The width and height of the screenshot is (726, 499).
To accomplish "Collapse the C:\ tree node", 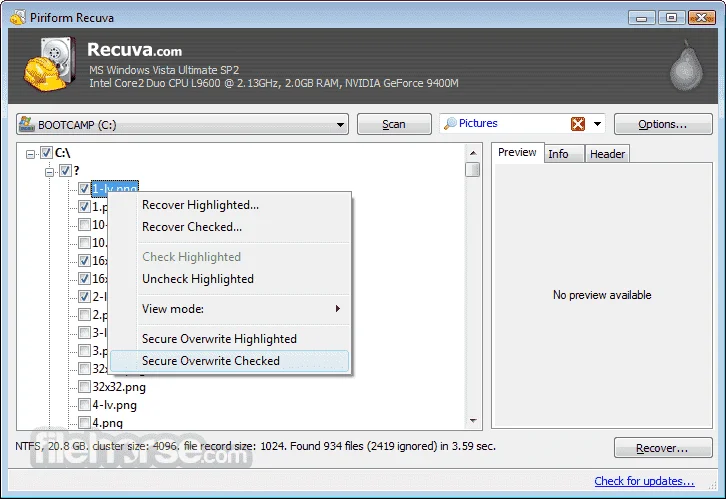I will pyautogui.click(x=31, y=154).
